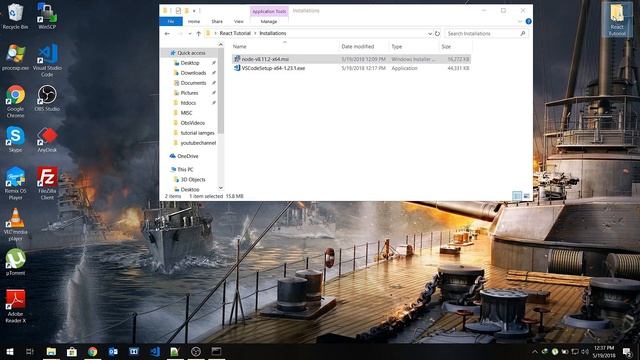Open VLC media player desktop icon
Image resolution: width=640 pixels, height=360 pixels.
(x=15, y=224)
